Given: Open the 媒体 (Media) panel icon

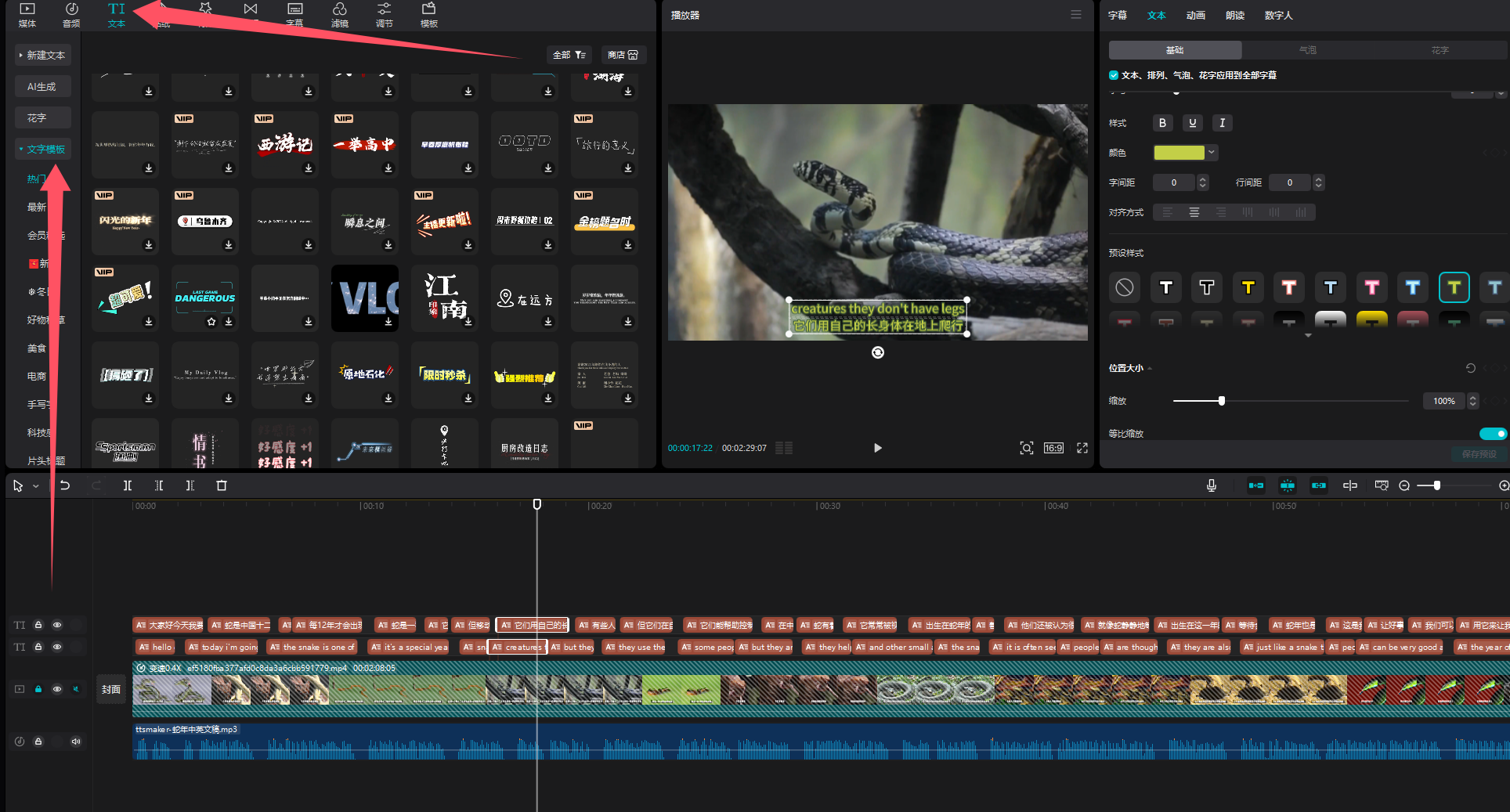Looking at the screenshot, I should point(27,14).
